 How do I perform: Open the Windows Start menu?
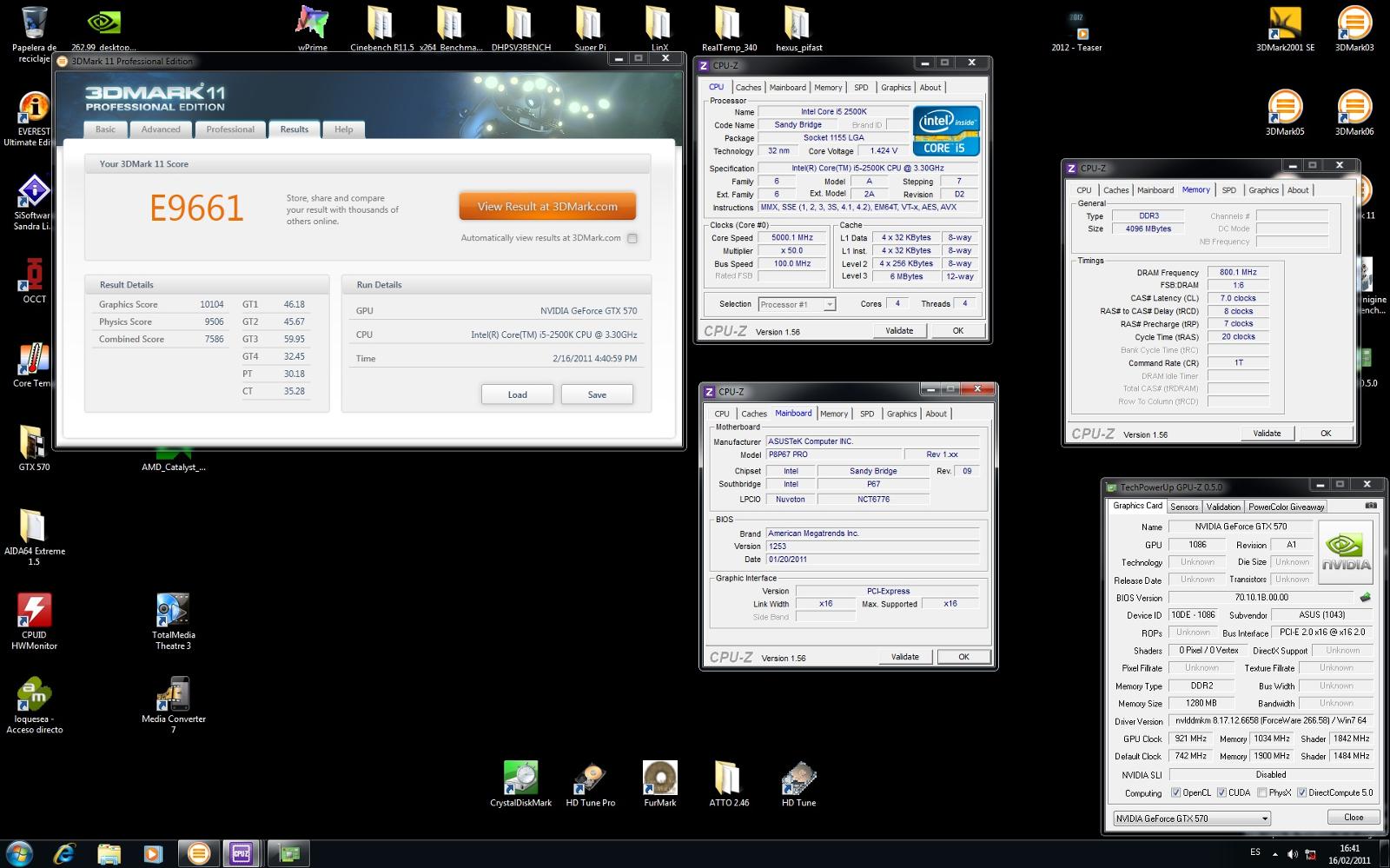click(x=19, y=854)
